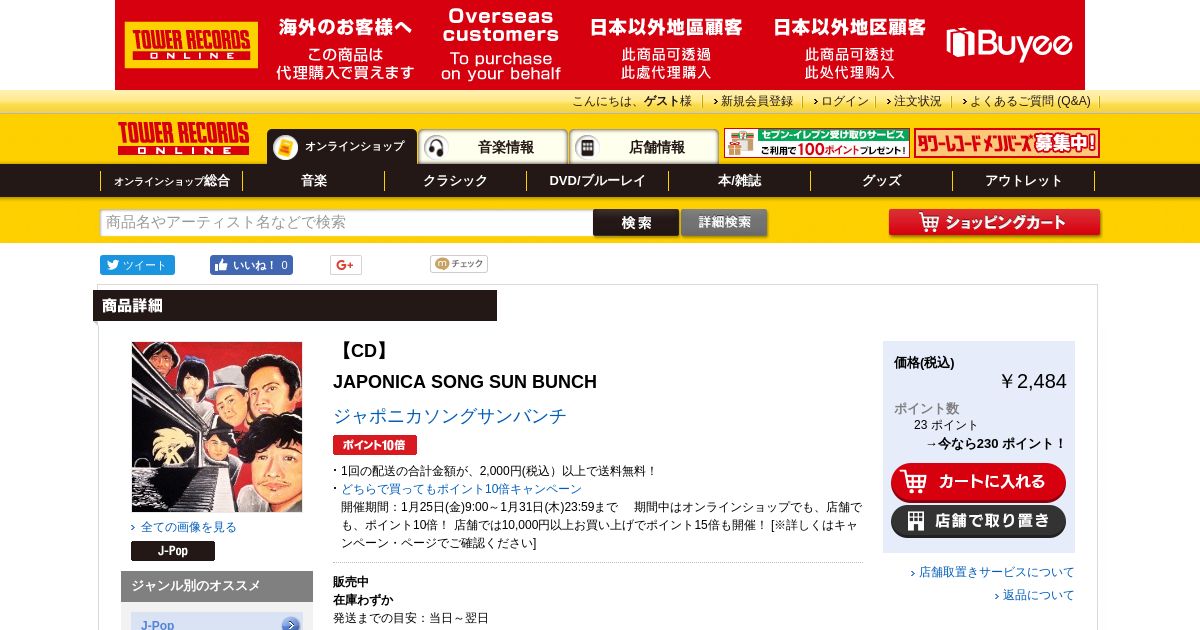Open the Buyee logo link

(1009, 45)
